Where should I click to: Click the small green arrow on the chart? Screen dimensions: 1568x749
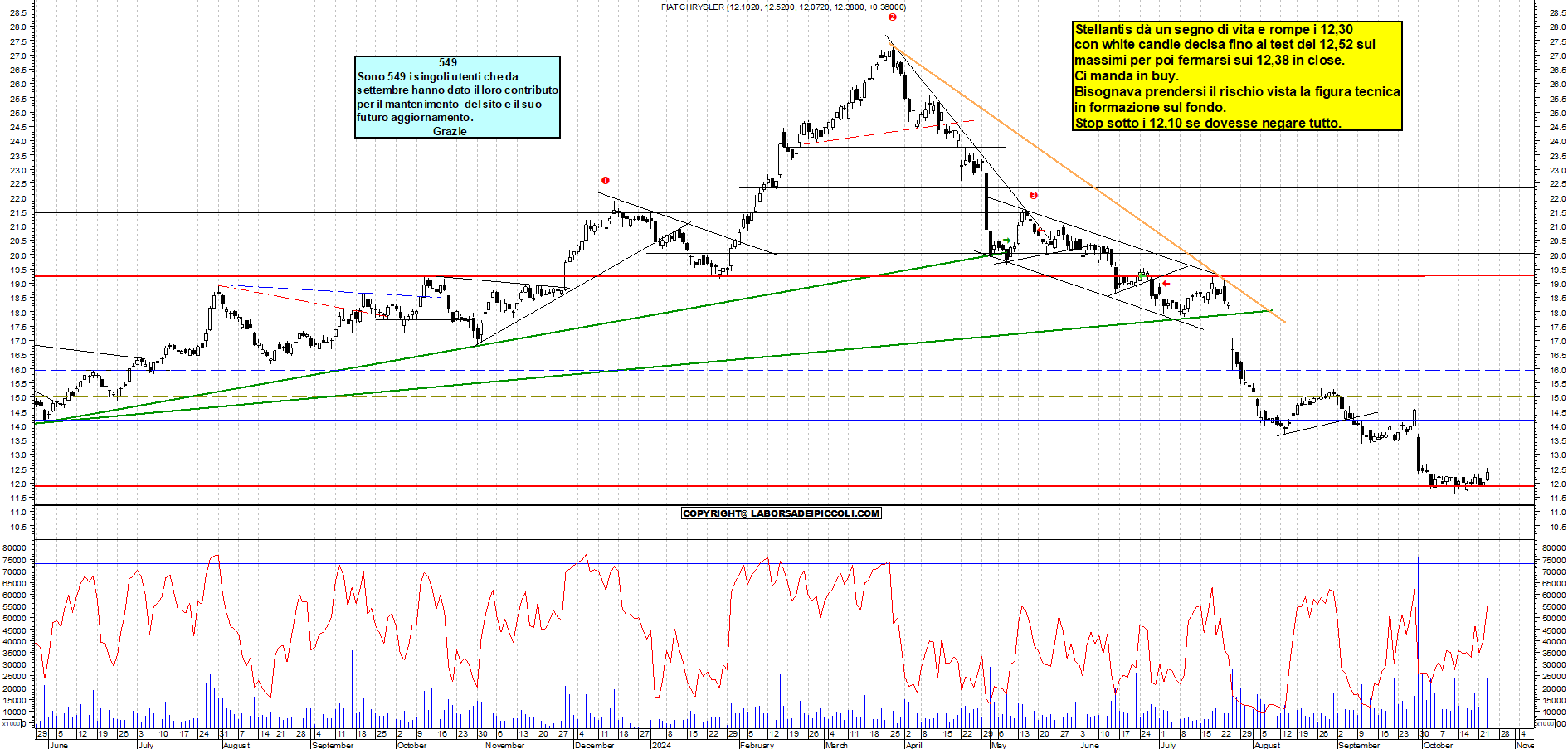coord(1007,241)
